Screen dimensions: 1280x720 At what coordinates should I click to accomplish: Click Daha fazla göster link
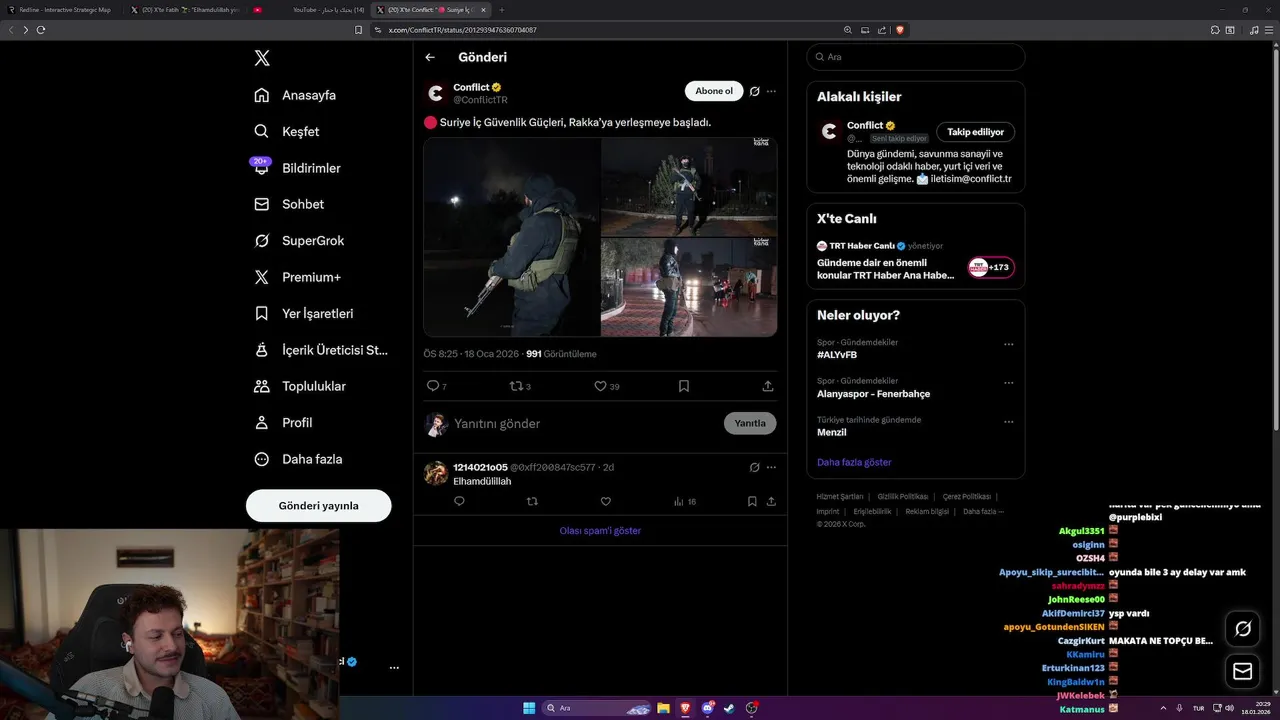coord(854,462)
